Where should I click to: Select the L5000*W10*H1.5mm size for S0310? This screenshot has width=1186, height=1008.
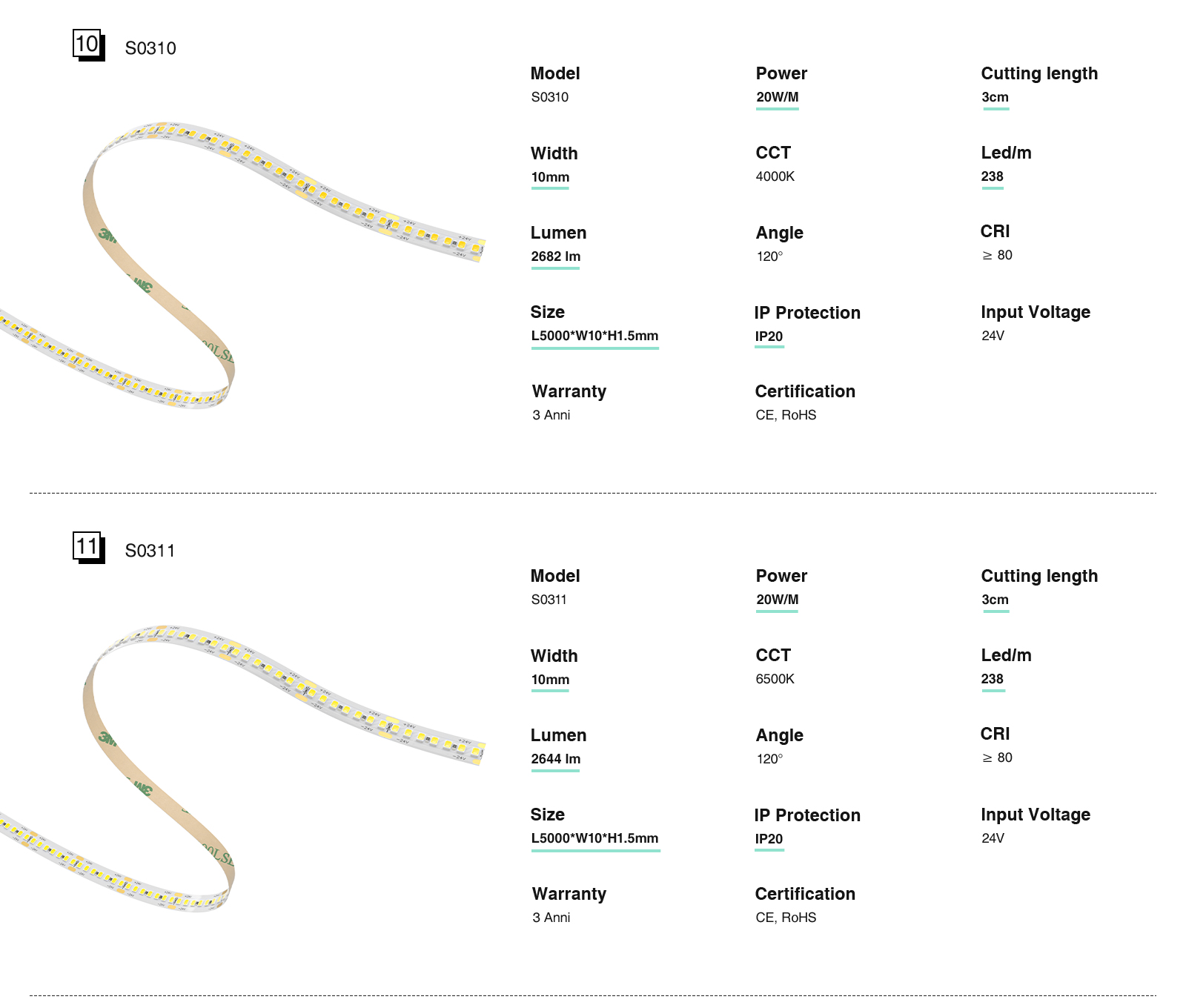(594, 336)
